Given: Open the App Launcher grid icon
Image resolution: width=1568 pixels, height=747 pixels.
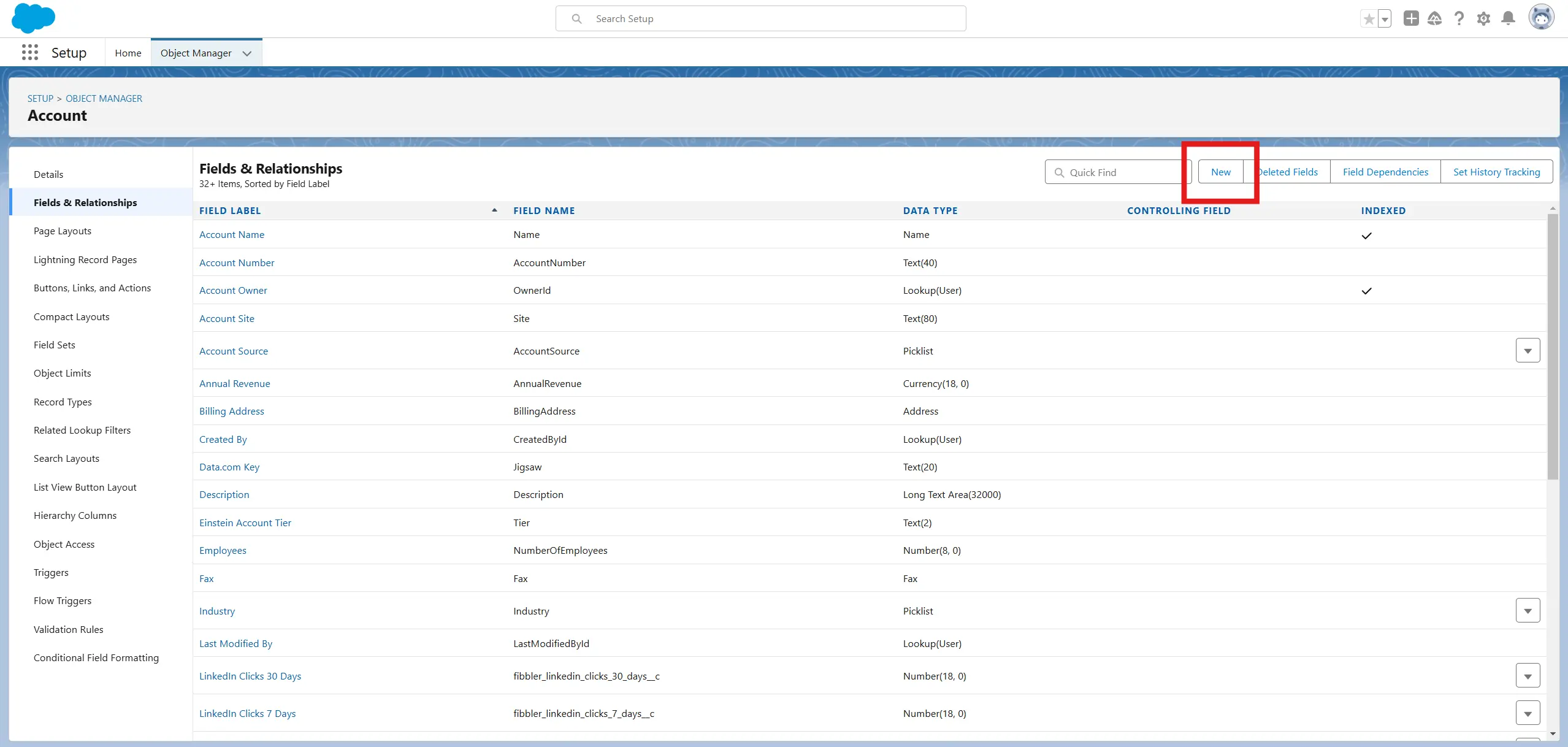Looking at the screenshot, I should (29, 53).
